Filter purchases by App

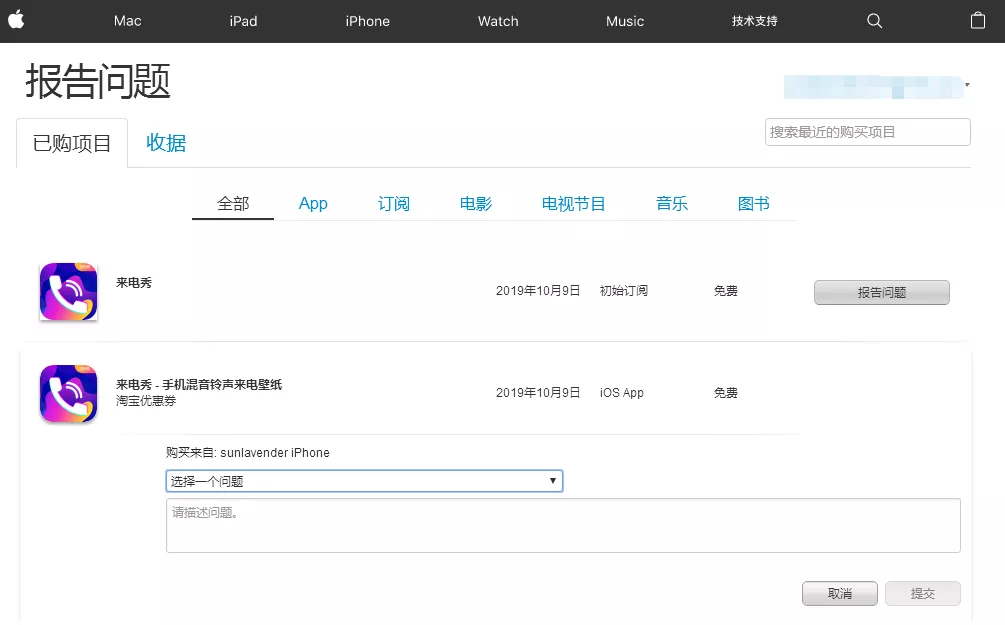[x=313, y=204]
